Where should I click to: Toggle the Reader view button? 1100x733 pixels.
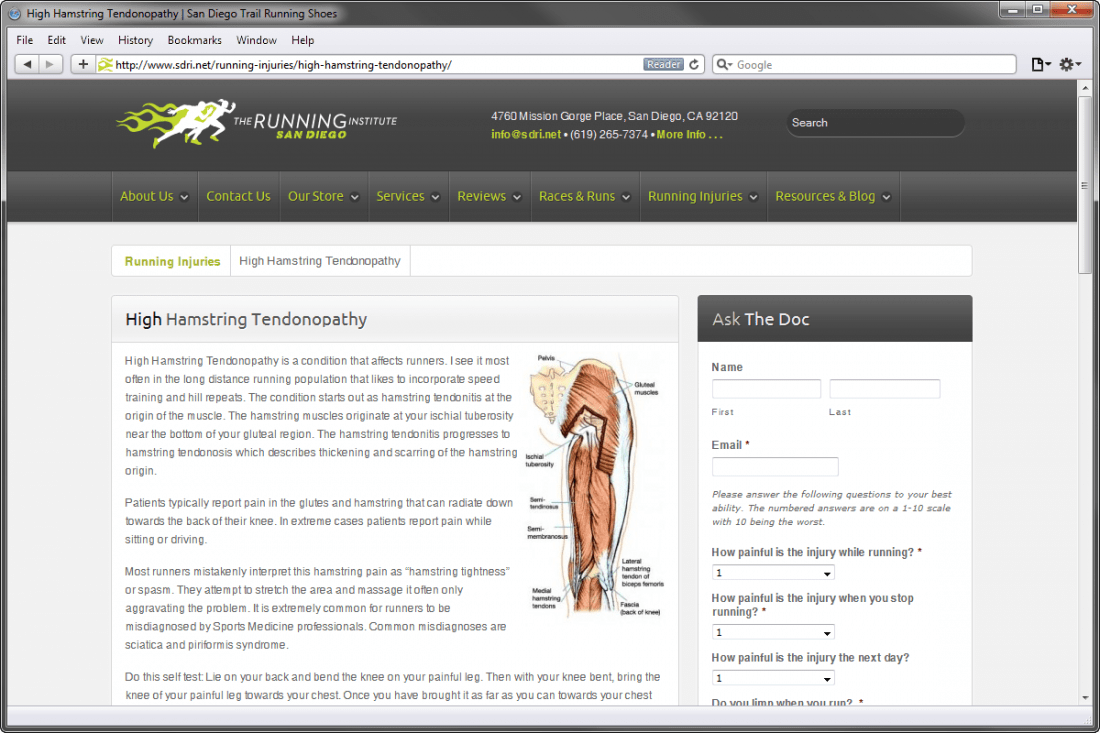[x=663, y=65]
